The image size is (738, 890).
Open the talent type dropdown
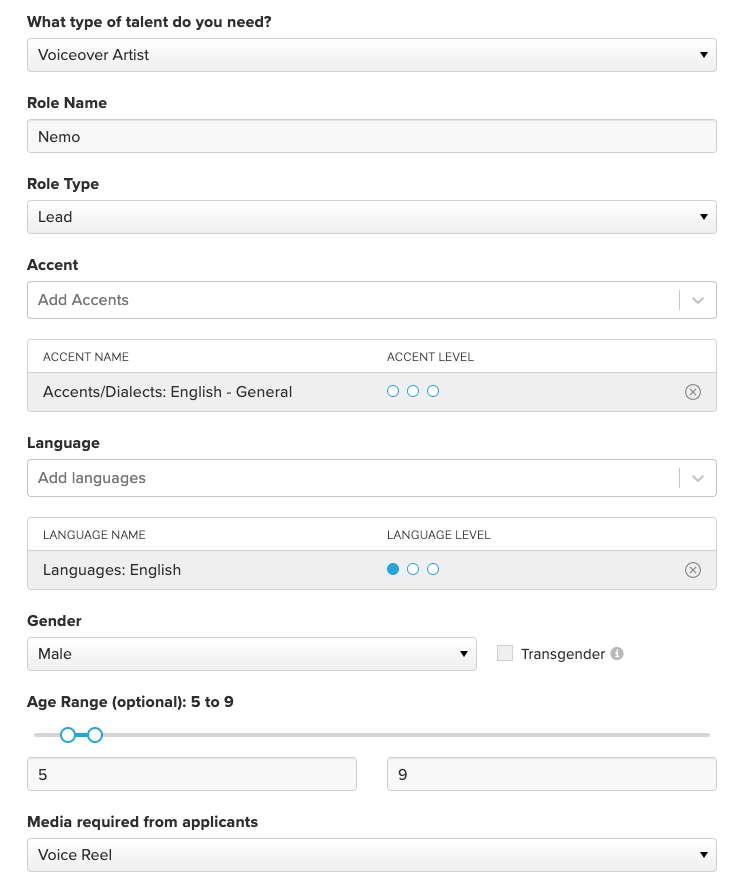[x=371, y=55]
